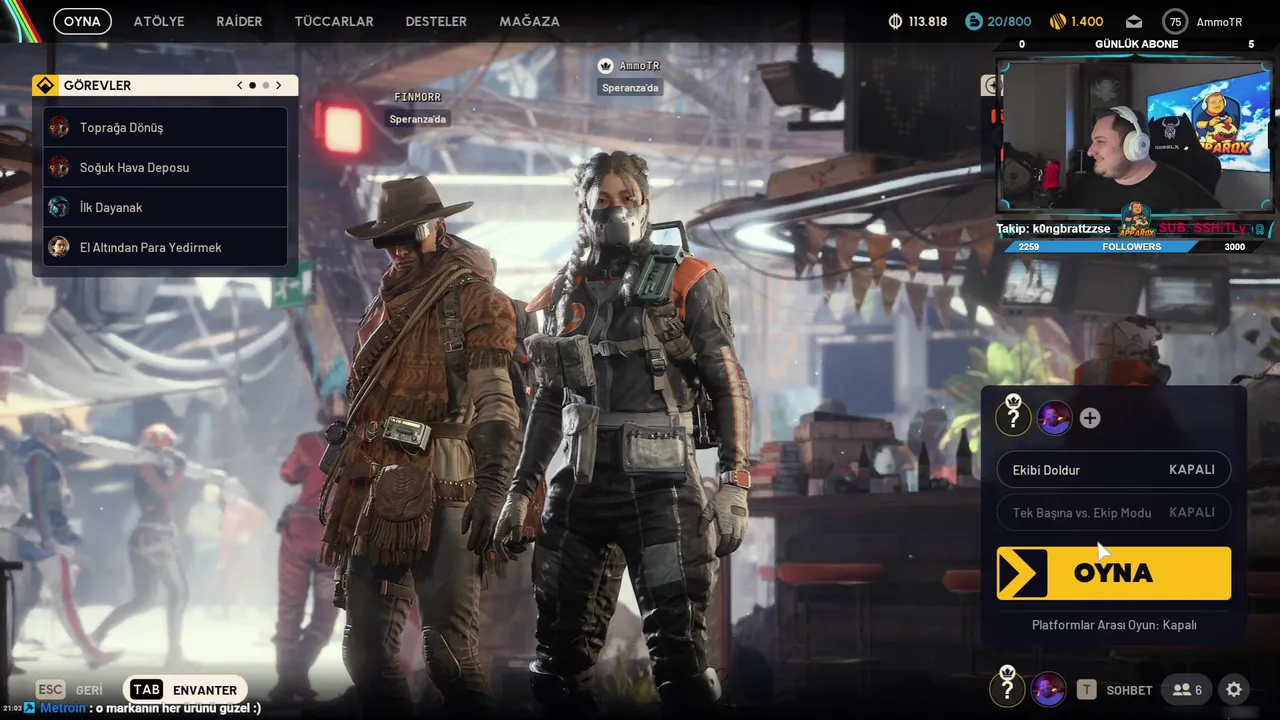Viewport: 1280px width, 720px height.
Task: Open inventory via TAB ENVANTER button
Action: coord(187,690)
